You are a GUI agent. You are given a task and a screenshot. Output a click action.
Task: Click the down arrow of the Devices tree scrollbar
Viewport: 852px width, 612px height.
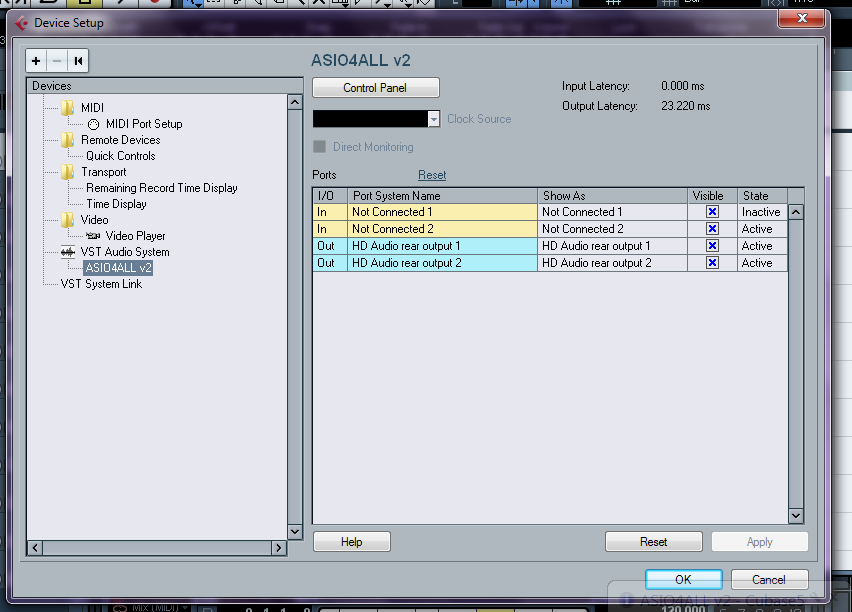click(295, 532)
